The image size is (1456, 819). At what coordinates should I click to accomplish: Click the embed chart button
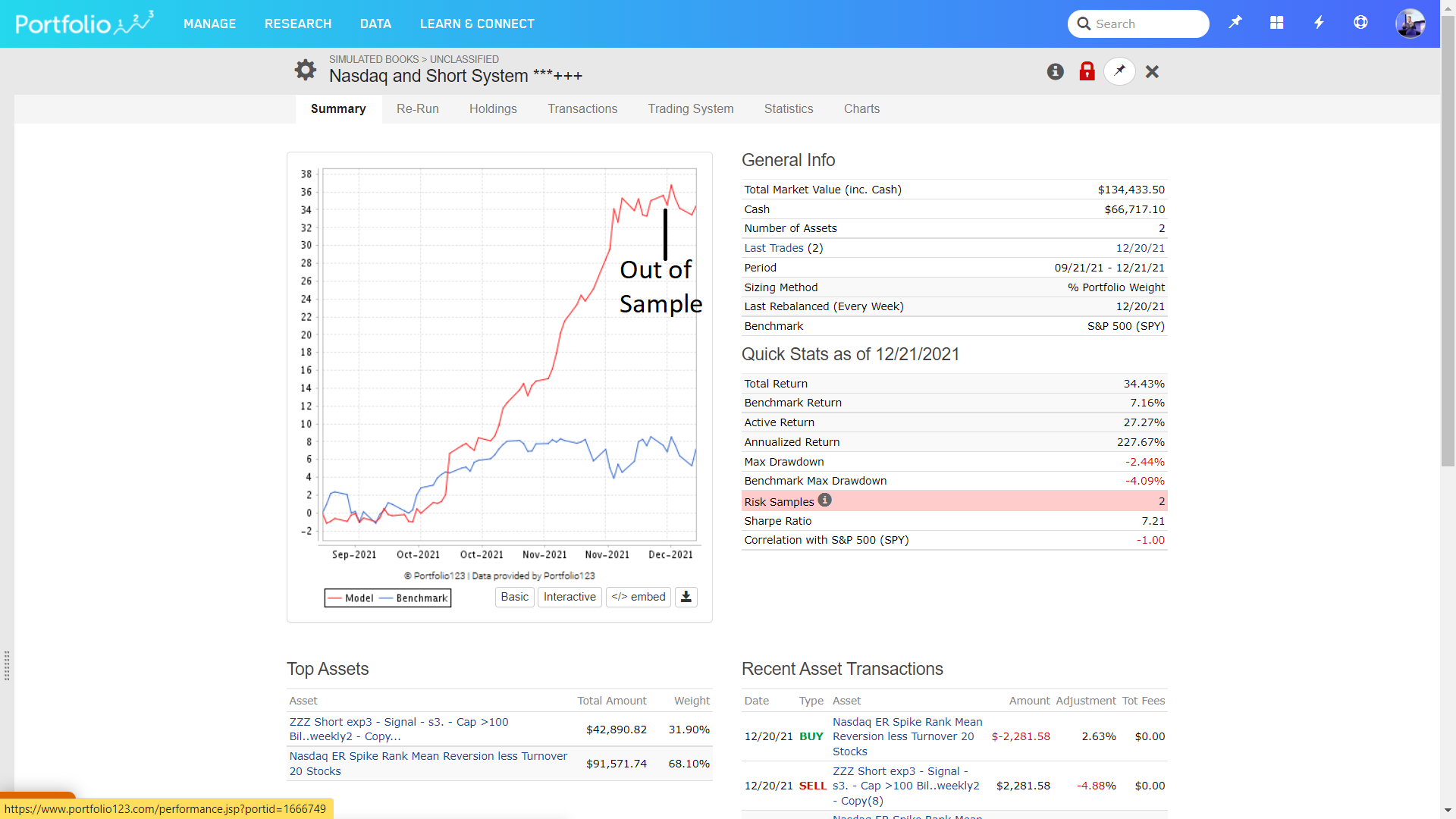638,597
